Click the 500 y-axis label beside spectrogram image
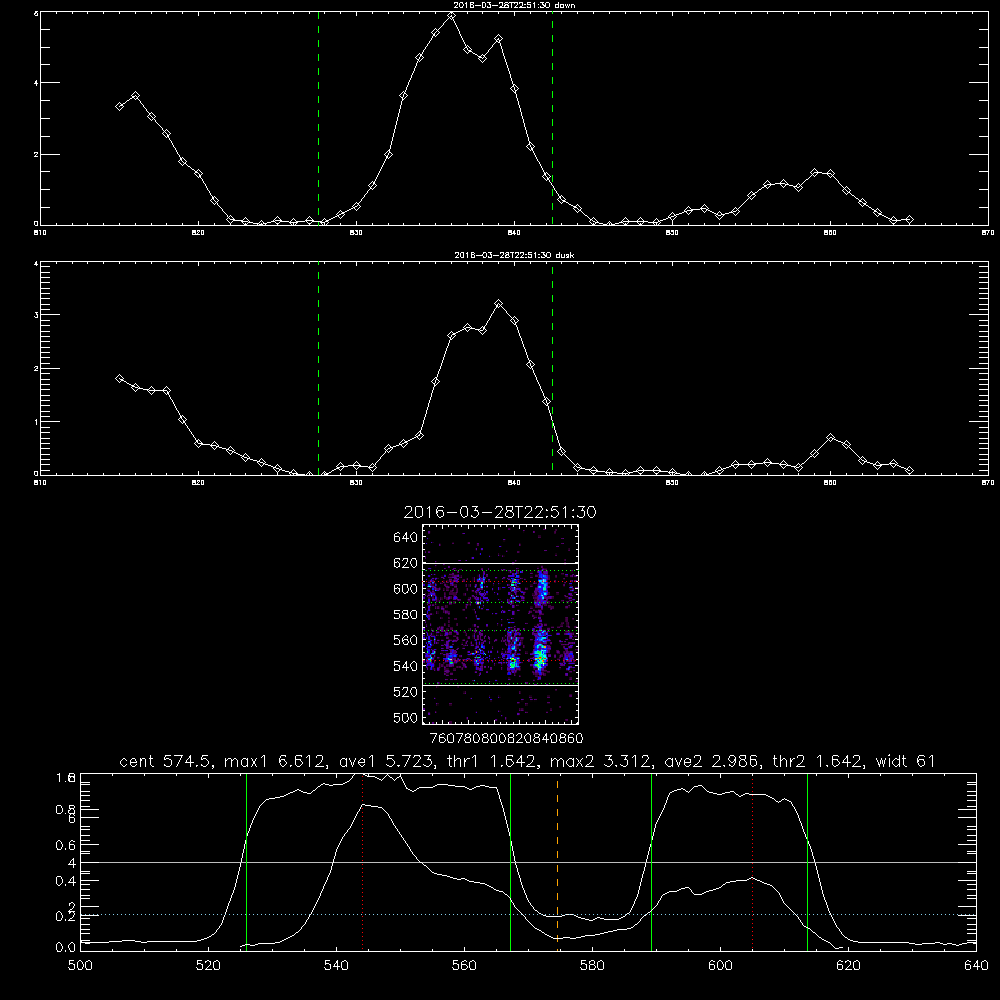This screenshot has height=1000, width=1000. click(x=406, y=717)
